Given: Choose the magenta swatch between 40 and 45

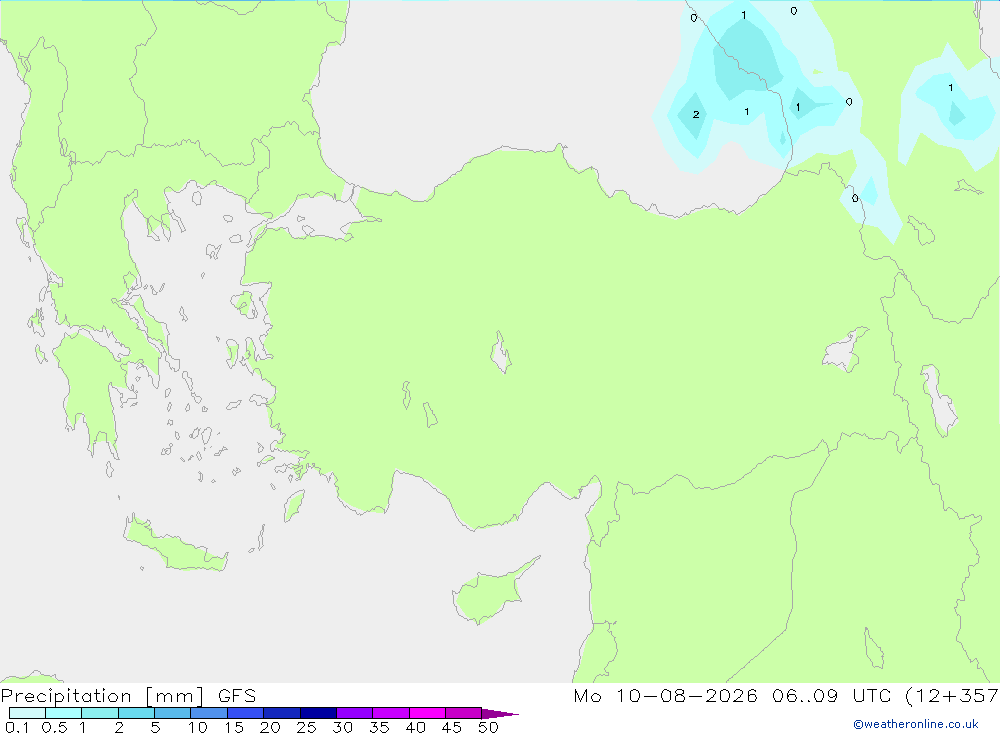Looking at the screenshot, I should click(x=427, y=713).
